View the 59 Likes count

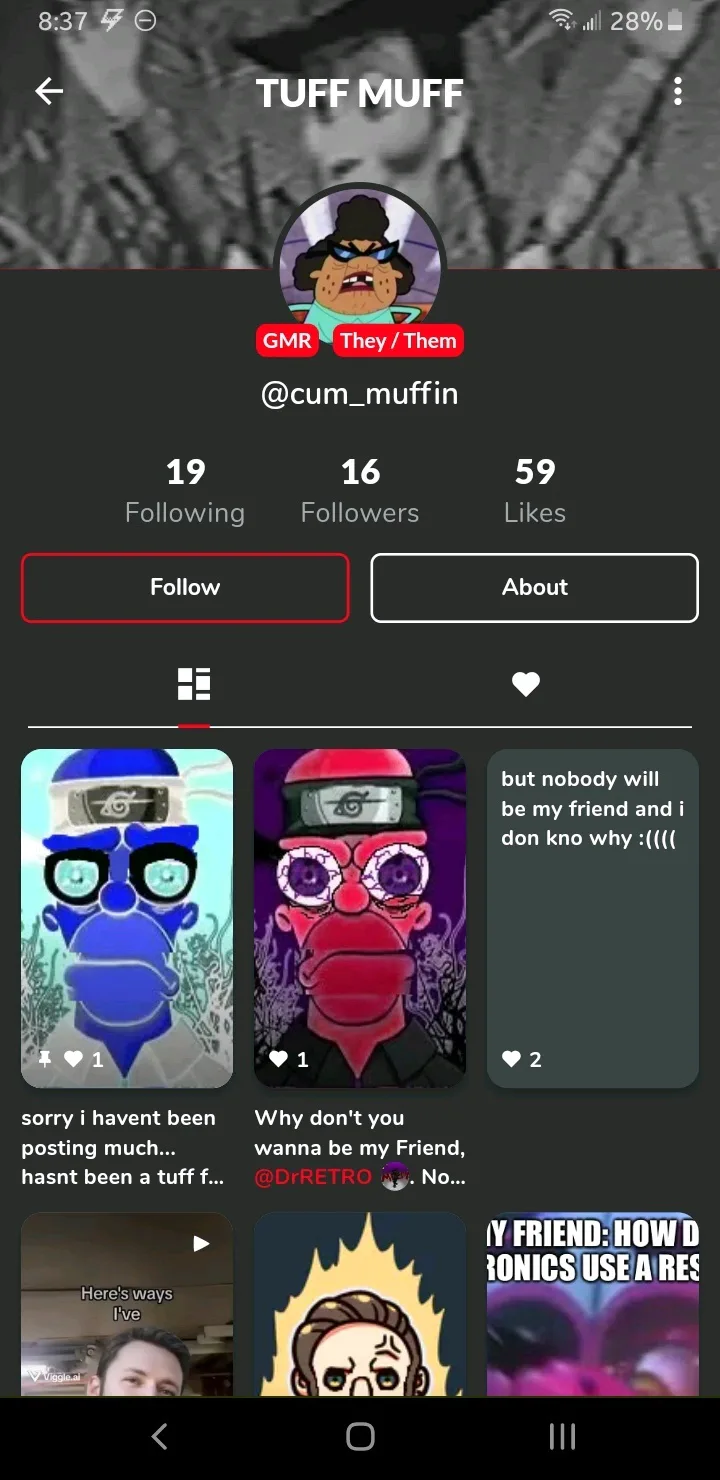tap(535, 490)
